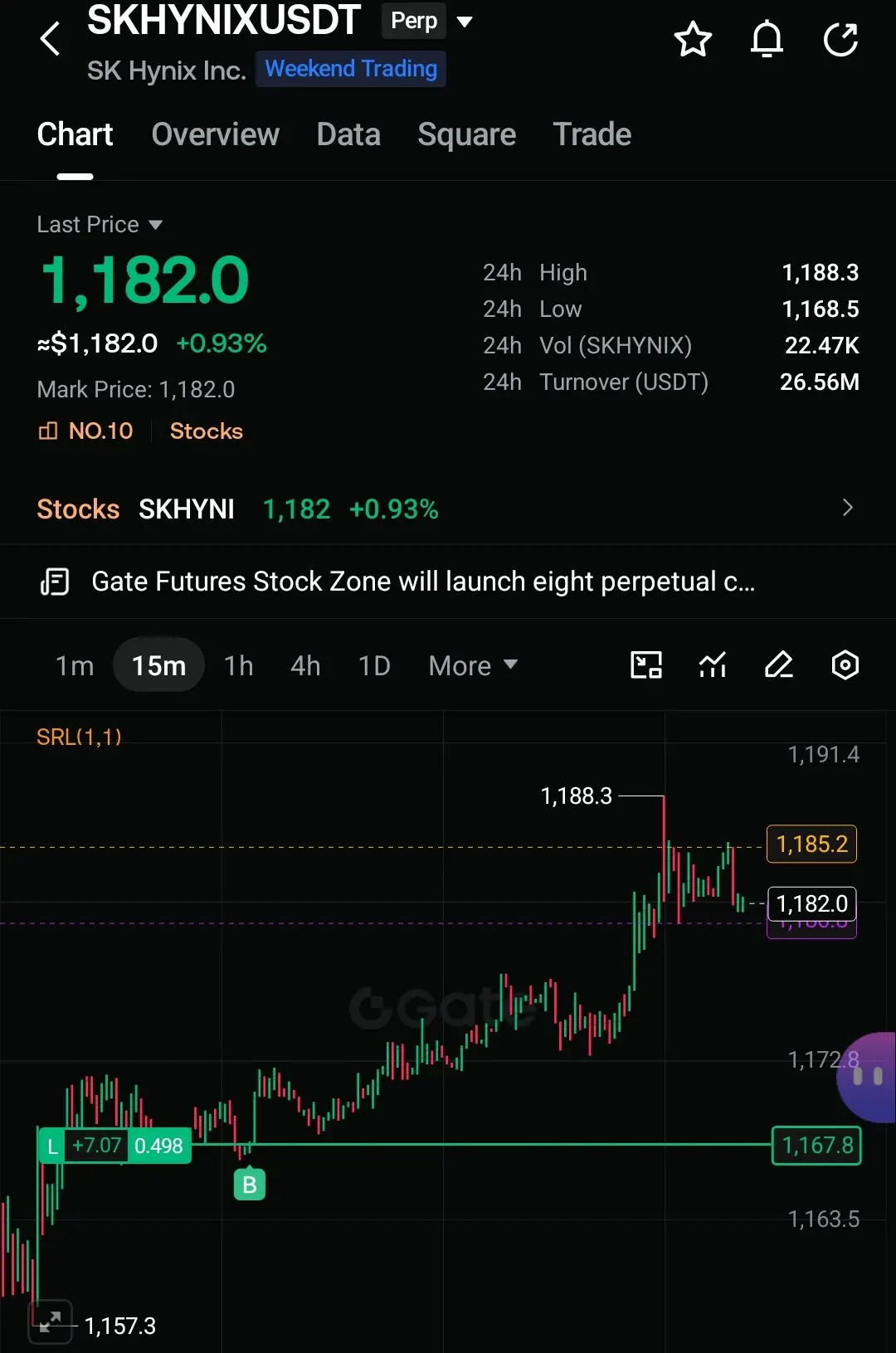Tap the announcement document icon
The image size is (896, 1353).
coord(55,582)
